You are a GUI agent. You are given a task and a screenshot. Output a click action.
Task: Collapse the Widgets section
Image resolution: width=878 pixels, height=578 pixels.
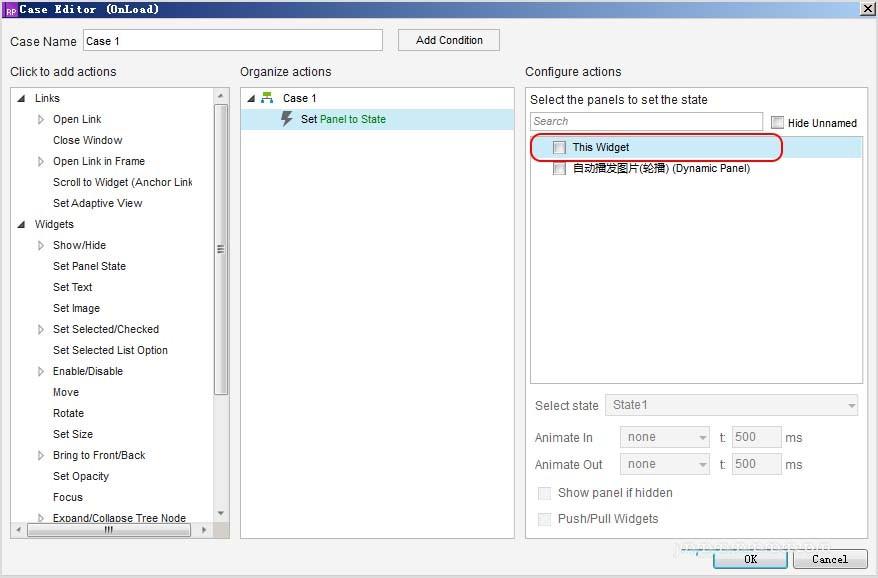tap(21, 224)
